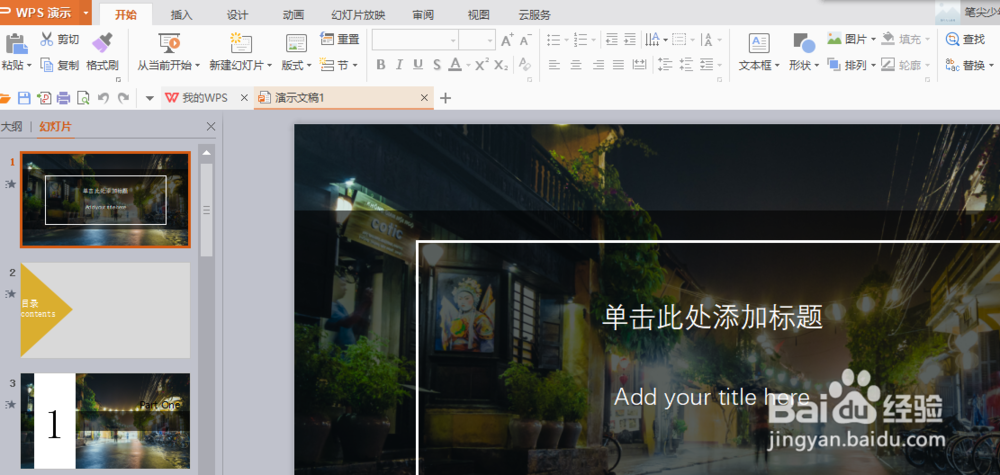1000x475 pixels.
Task: Switch to the 动画 ribbon tab
Action: [293, 15]
